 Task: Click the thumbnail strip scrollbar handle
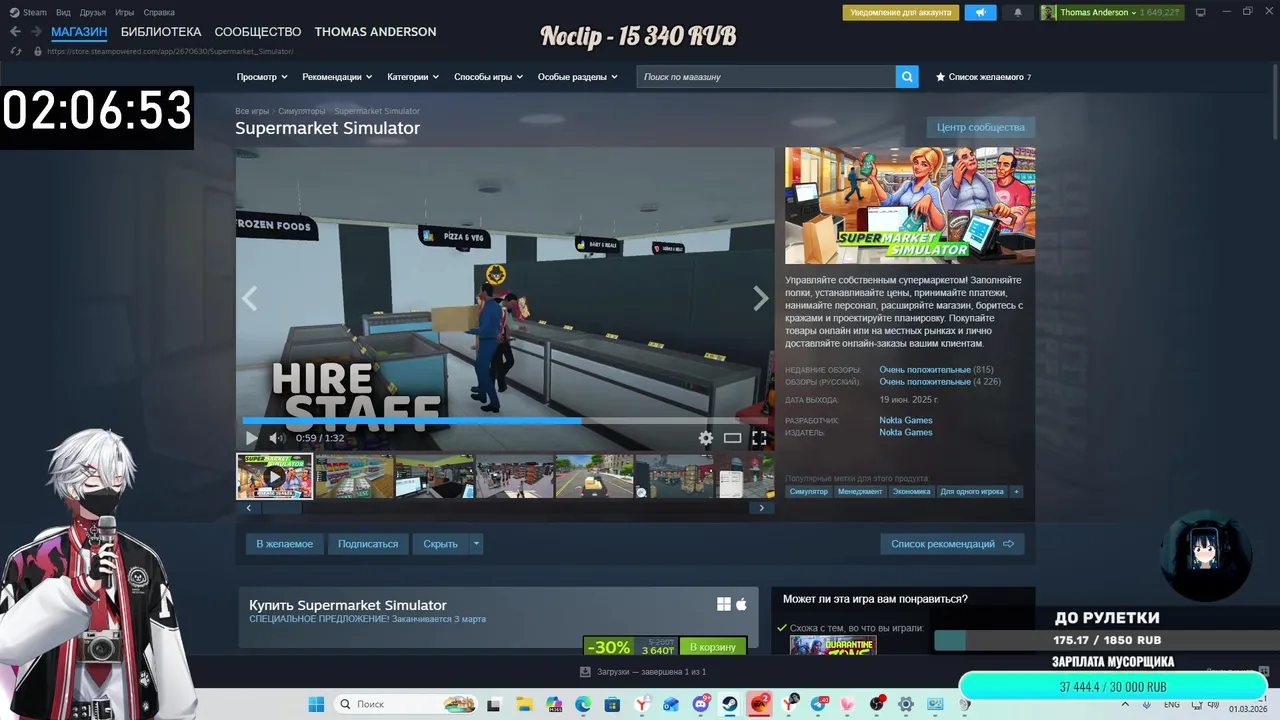click(281, 508)
